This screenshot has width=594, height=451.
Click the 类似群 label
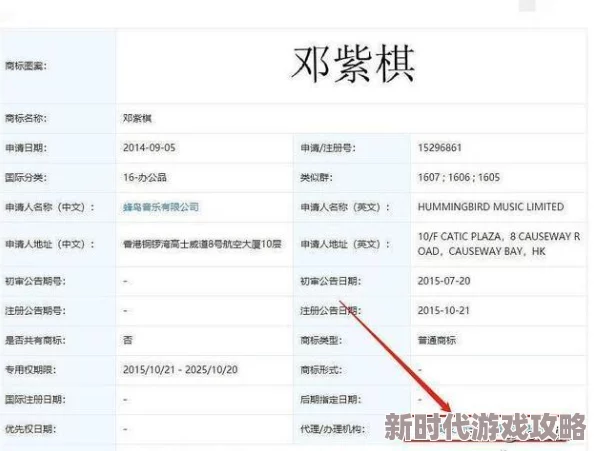click(316, 178)
